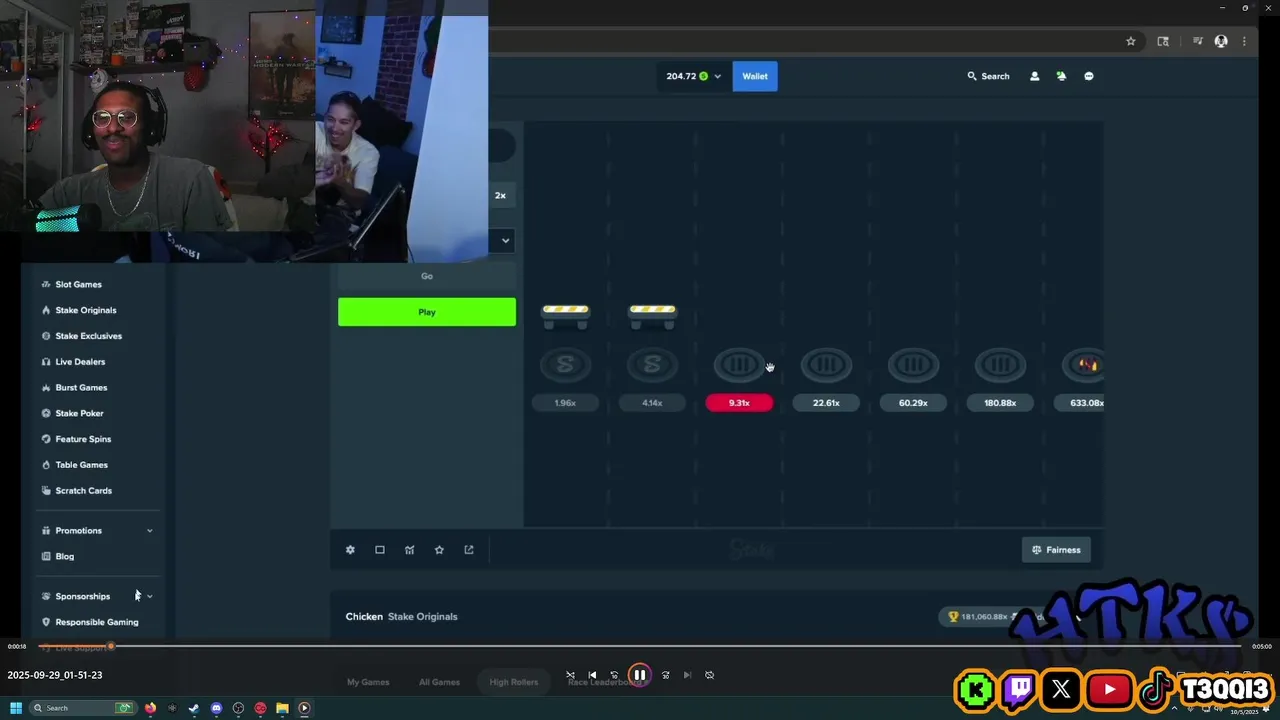Seek on the video progress bar

point(640,646)
